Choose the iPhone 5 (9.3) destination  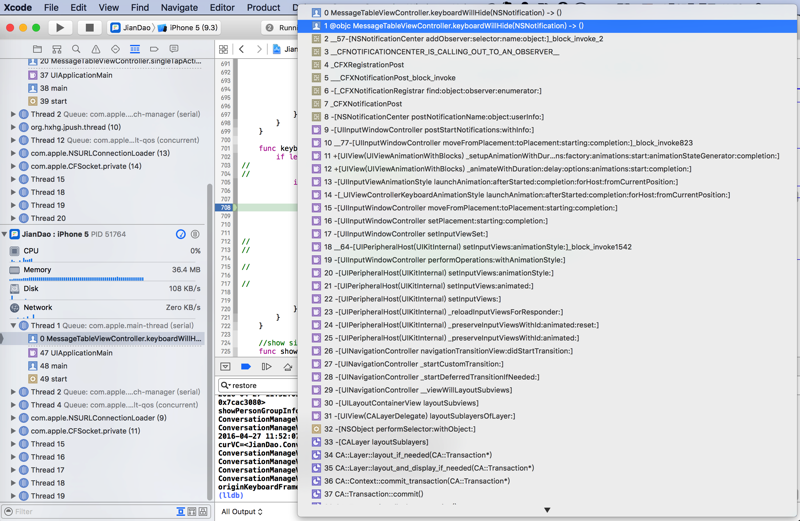pyautogui.click(x=188, y=28)
